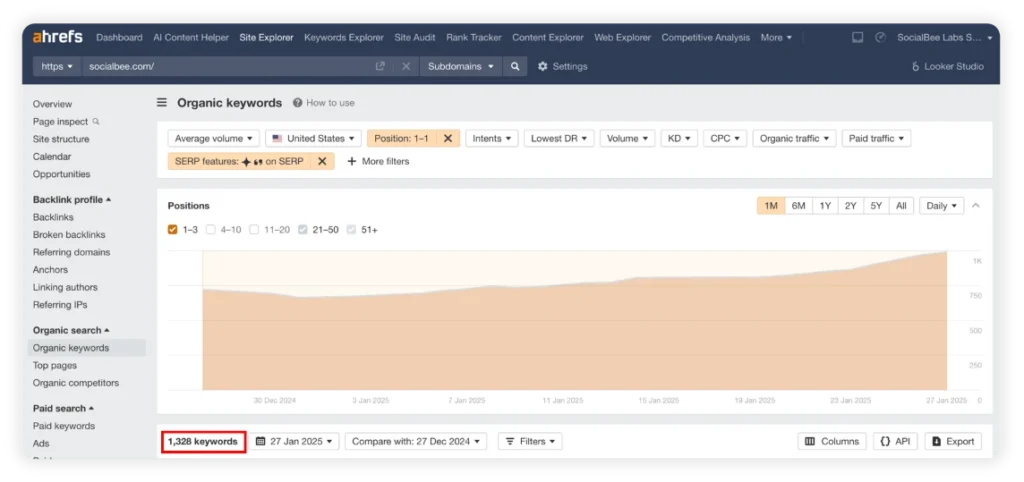Select the 6M time range
Viewport: 1024px width, 482px height.
pos(798,206)
